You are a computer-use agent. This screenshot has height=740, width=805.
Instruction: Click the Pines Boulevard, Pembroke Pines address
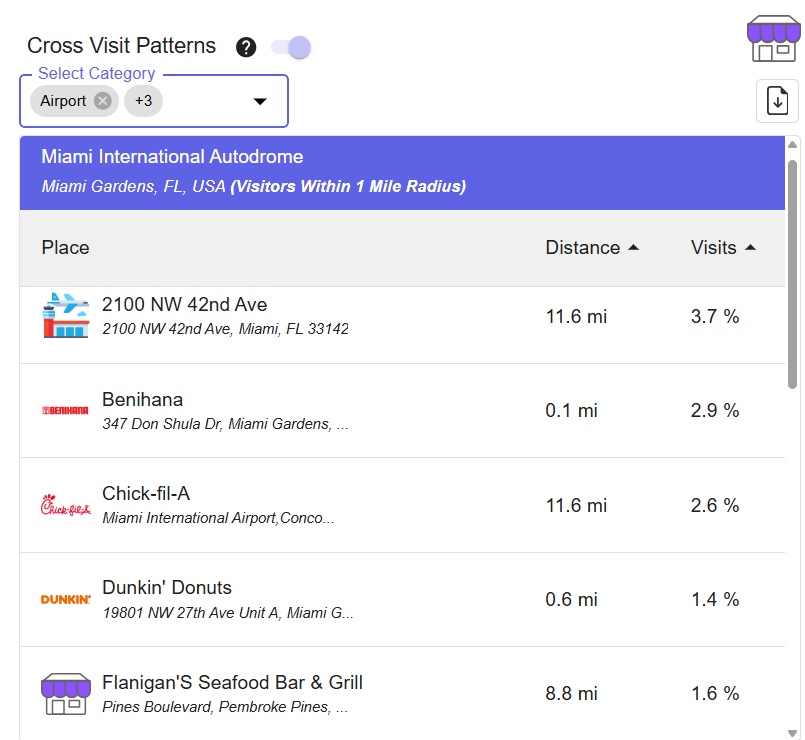(225, 707)
